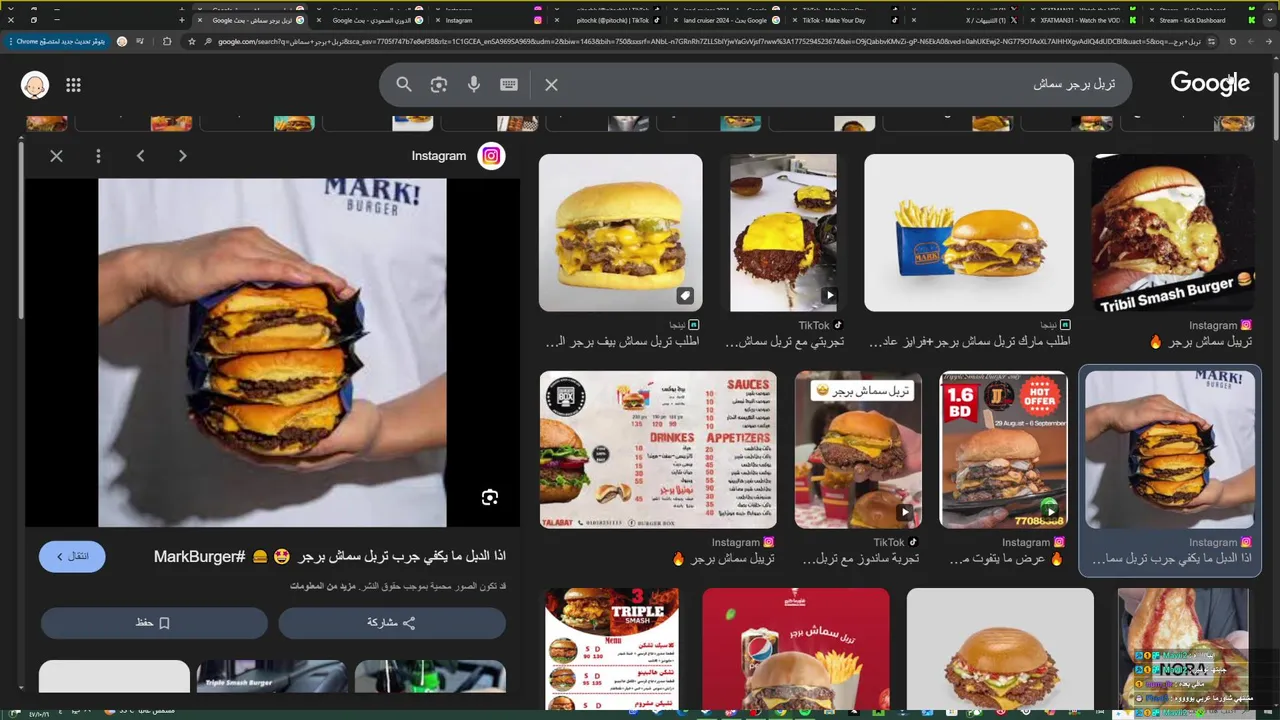Open cheesy triple smash beef burger thumbnail
This screenshot has height=720, width=1280.
[620, 233]
